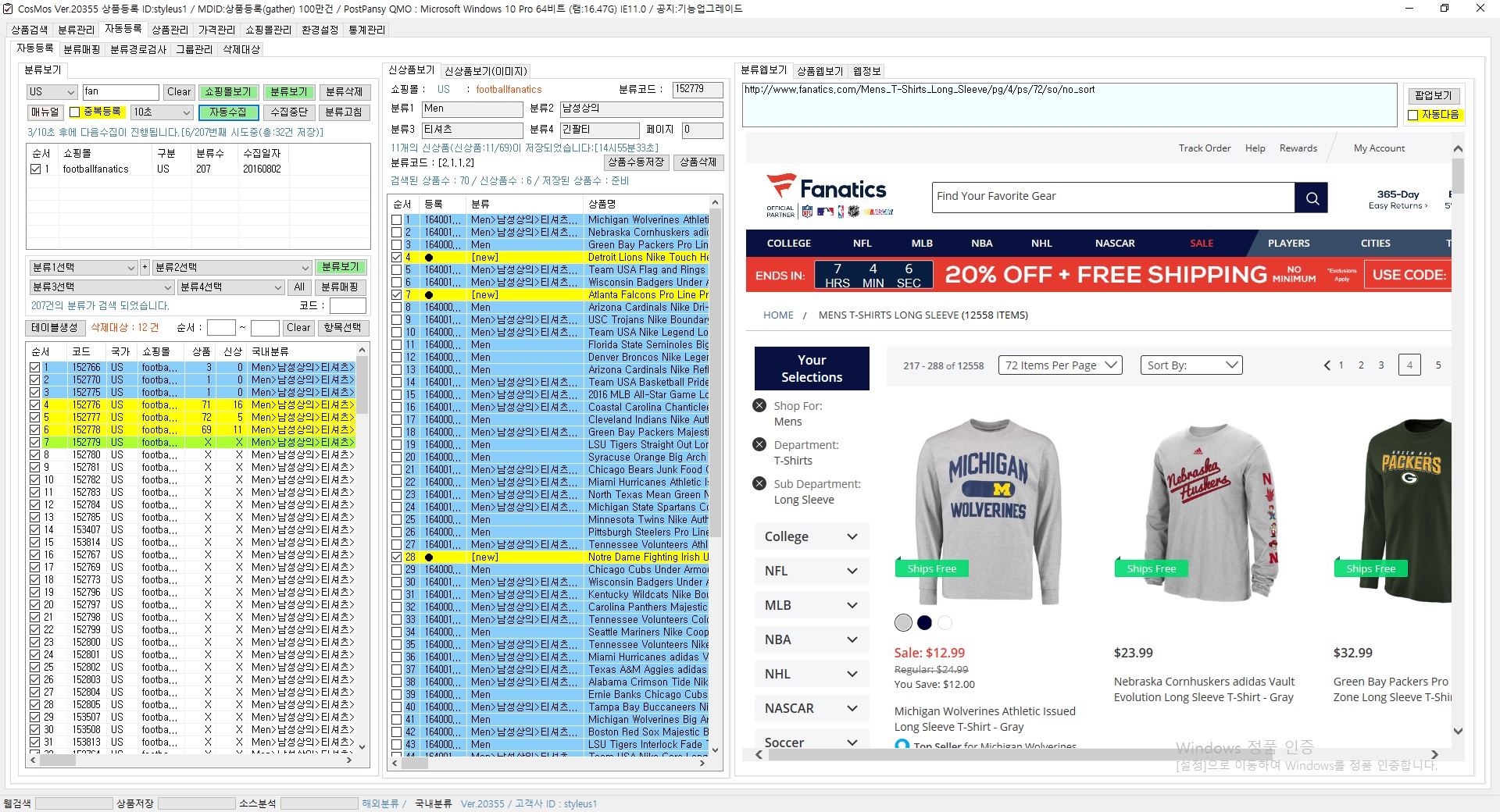Switch to the 쇼핑몰관리 menu tab

[x=268, y=30]
